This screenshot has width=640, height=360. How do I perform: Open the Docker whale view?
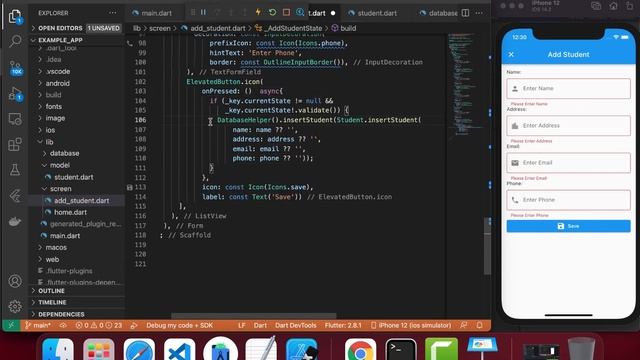15,221
